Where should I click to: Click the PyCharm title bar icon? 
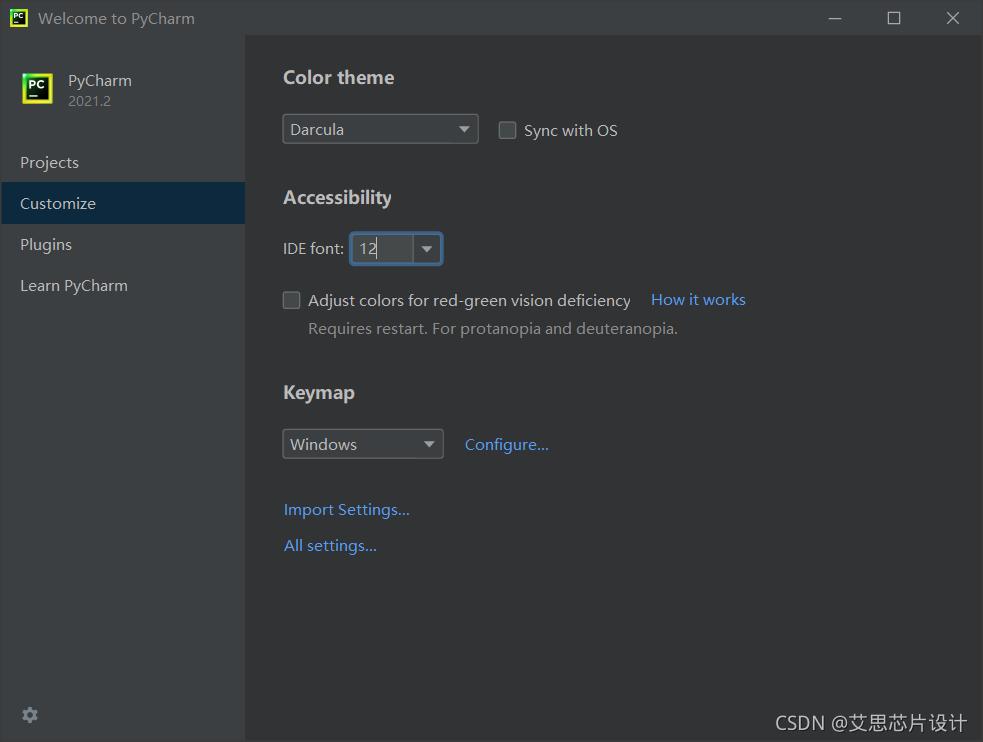(x=19, y=18)
